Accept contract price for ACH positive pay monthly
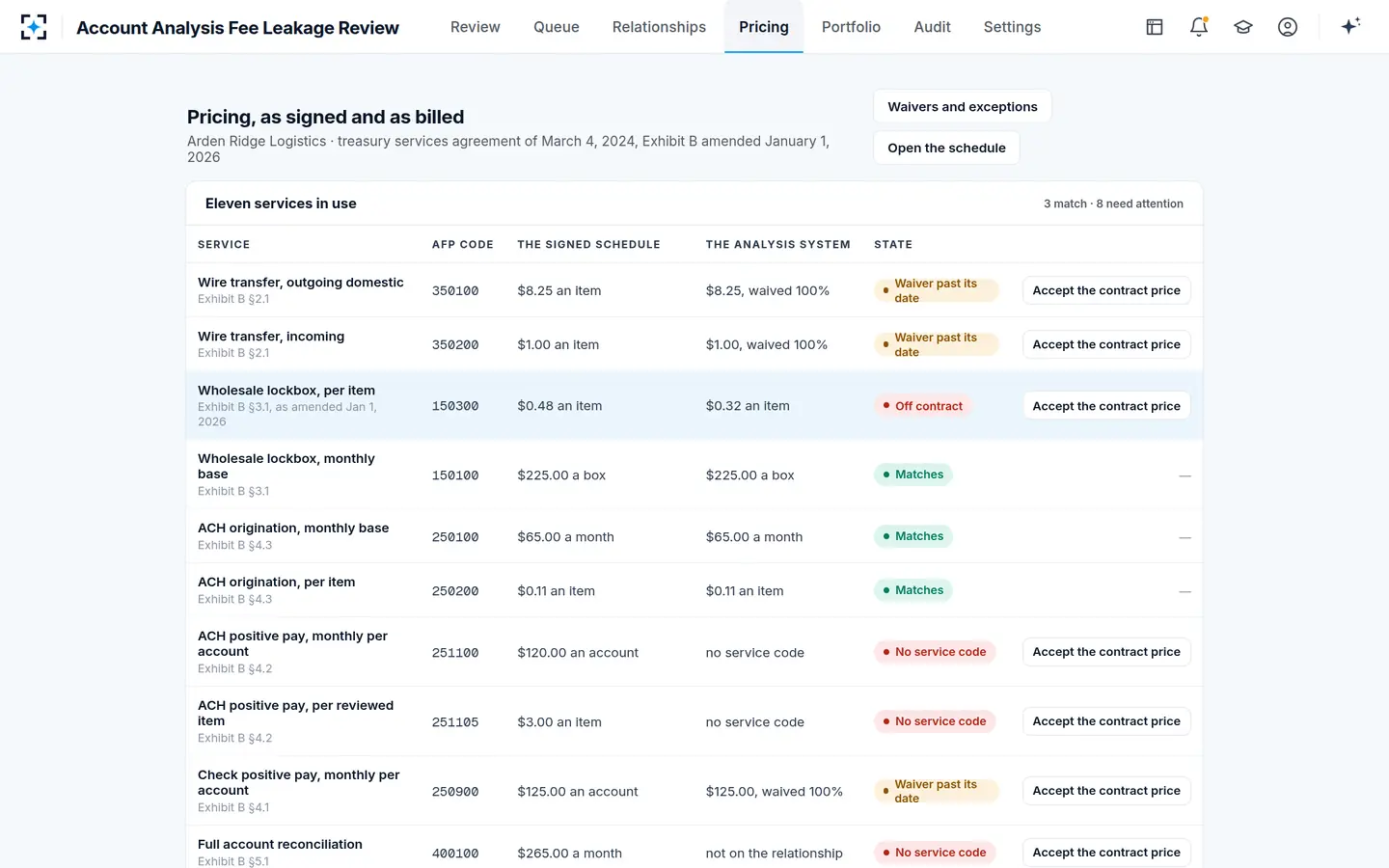 point(1106,652)
